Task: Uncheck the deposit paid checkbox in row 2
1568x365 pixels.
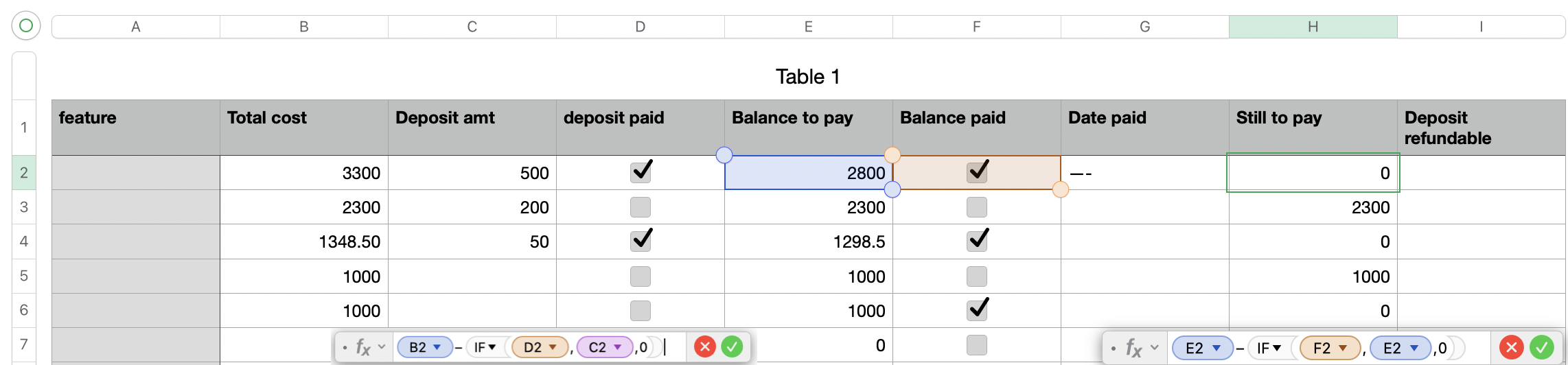Action: (x=641, y=172)
